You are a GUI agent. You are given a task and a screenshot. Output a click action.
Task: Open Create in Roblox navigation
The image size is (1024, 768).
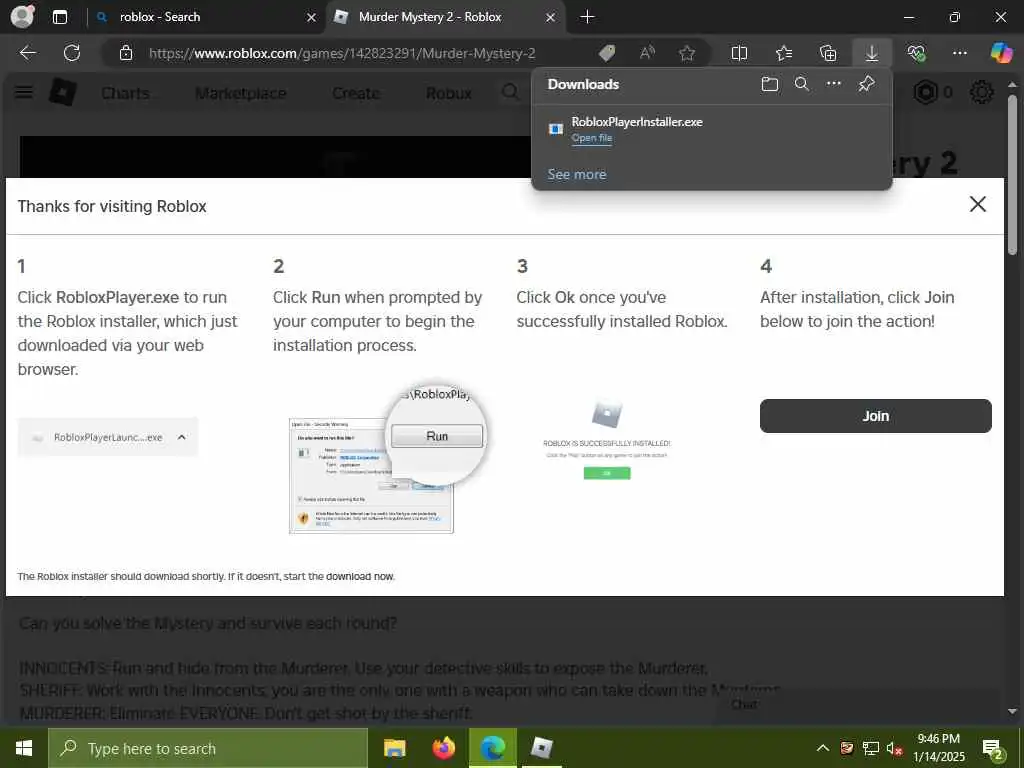[x=356, y=93]
